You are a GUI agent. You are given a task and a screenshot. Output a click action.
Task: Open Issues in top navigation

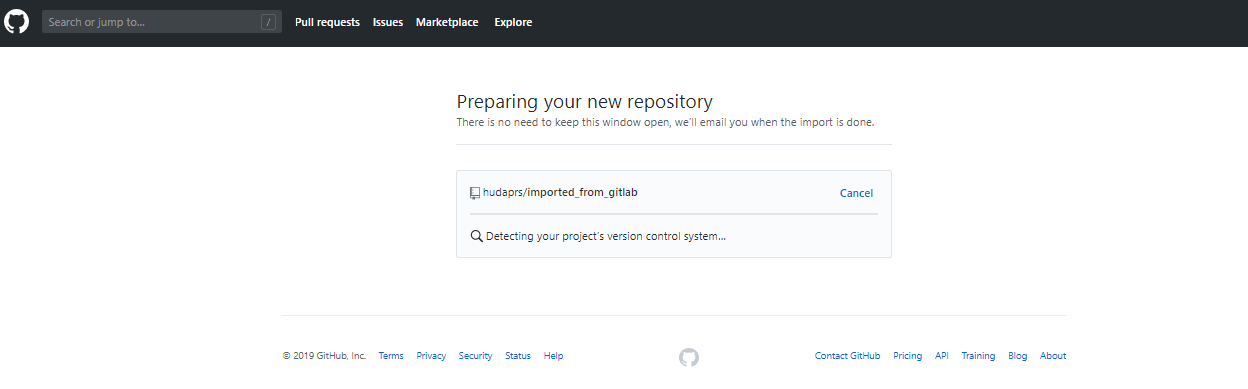(x=388, y=22)
